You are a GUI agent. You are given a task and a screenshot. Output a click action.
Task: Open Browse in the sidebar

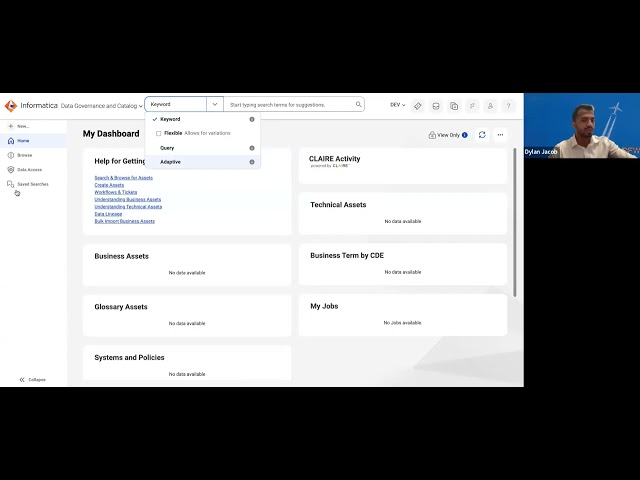tap(33, 155)
